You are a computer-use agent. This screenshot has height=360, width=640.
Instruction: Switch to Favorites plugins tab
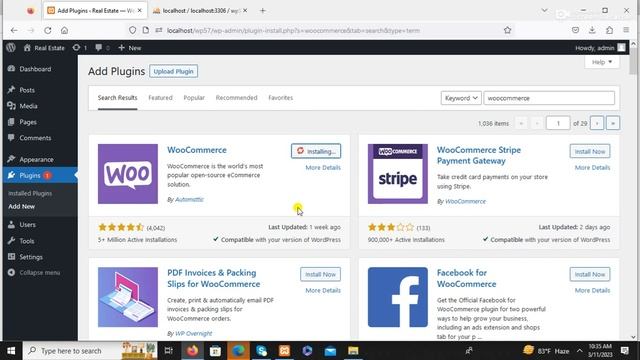click(280, 98)
